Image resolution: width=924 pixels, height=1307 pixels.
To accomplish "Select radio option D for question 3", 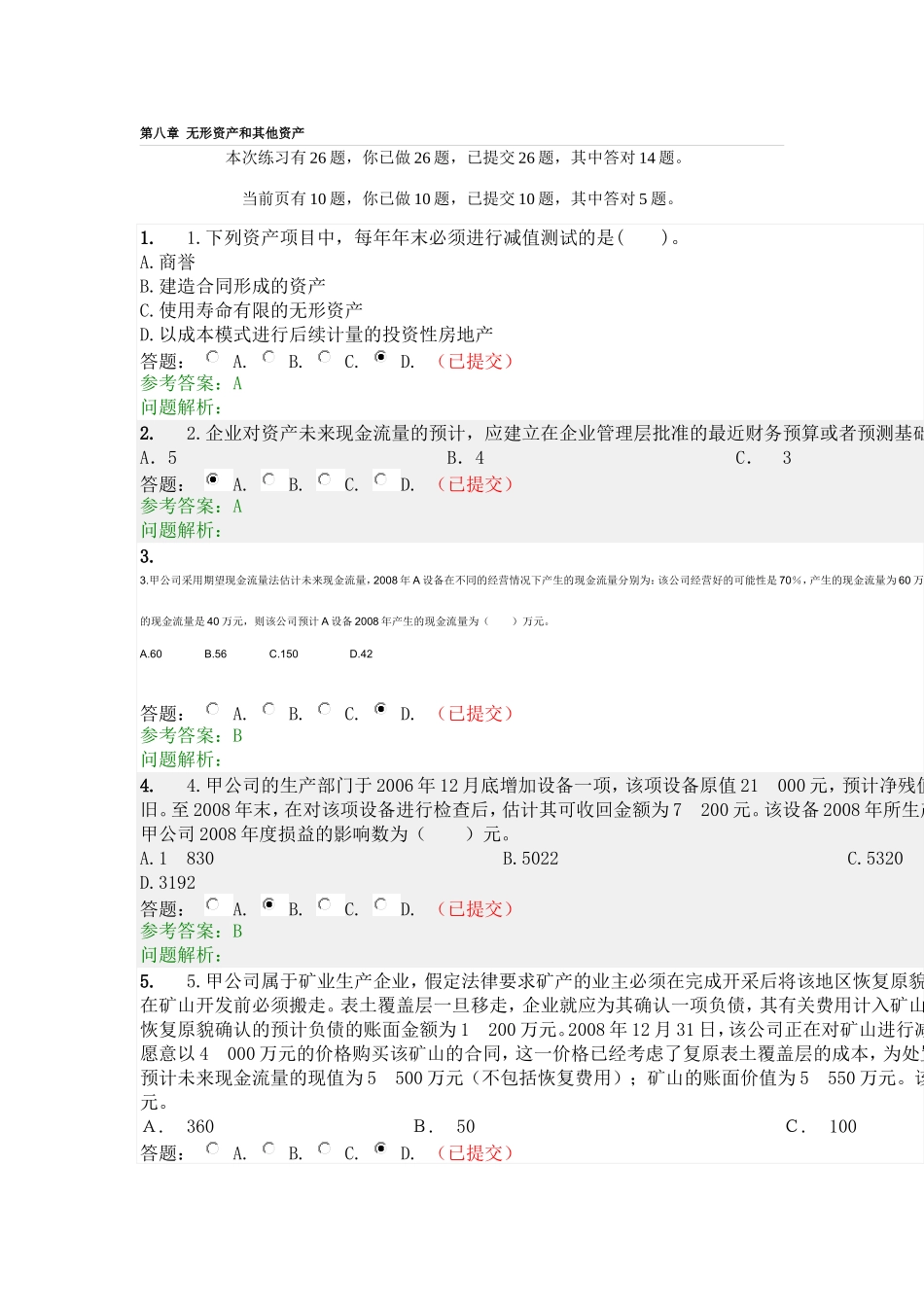I will (381, 709).
